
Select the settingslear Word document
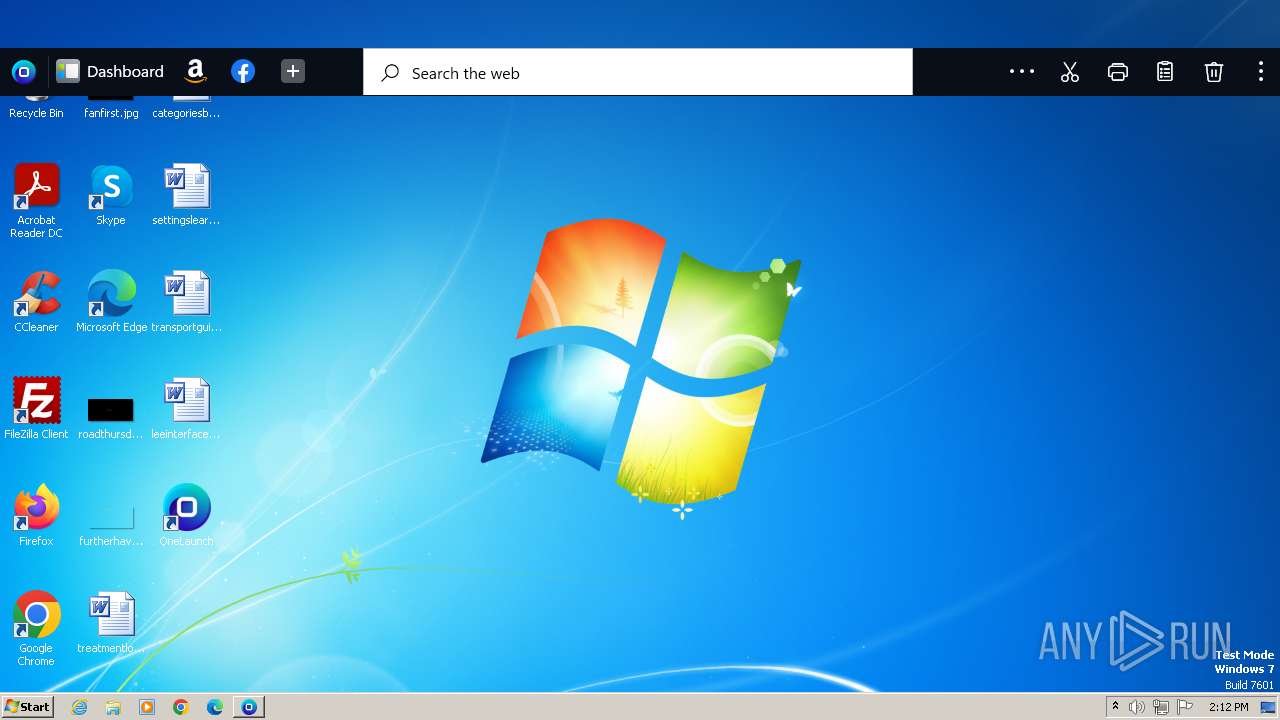[186, 195]
